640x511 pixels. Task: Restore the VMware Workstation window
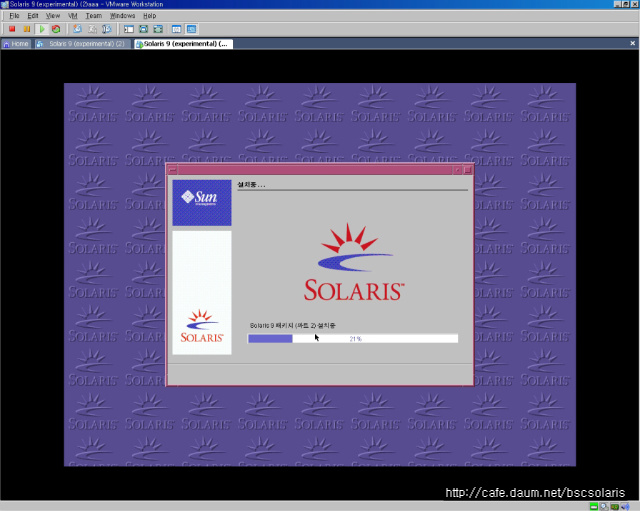(x=626, y=4)
